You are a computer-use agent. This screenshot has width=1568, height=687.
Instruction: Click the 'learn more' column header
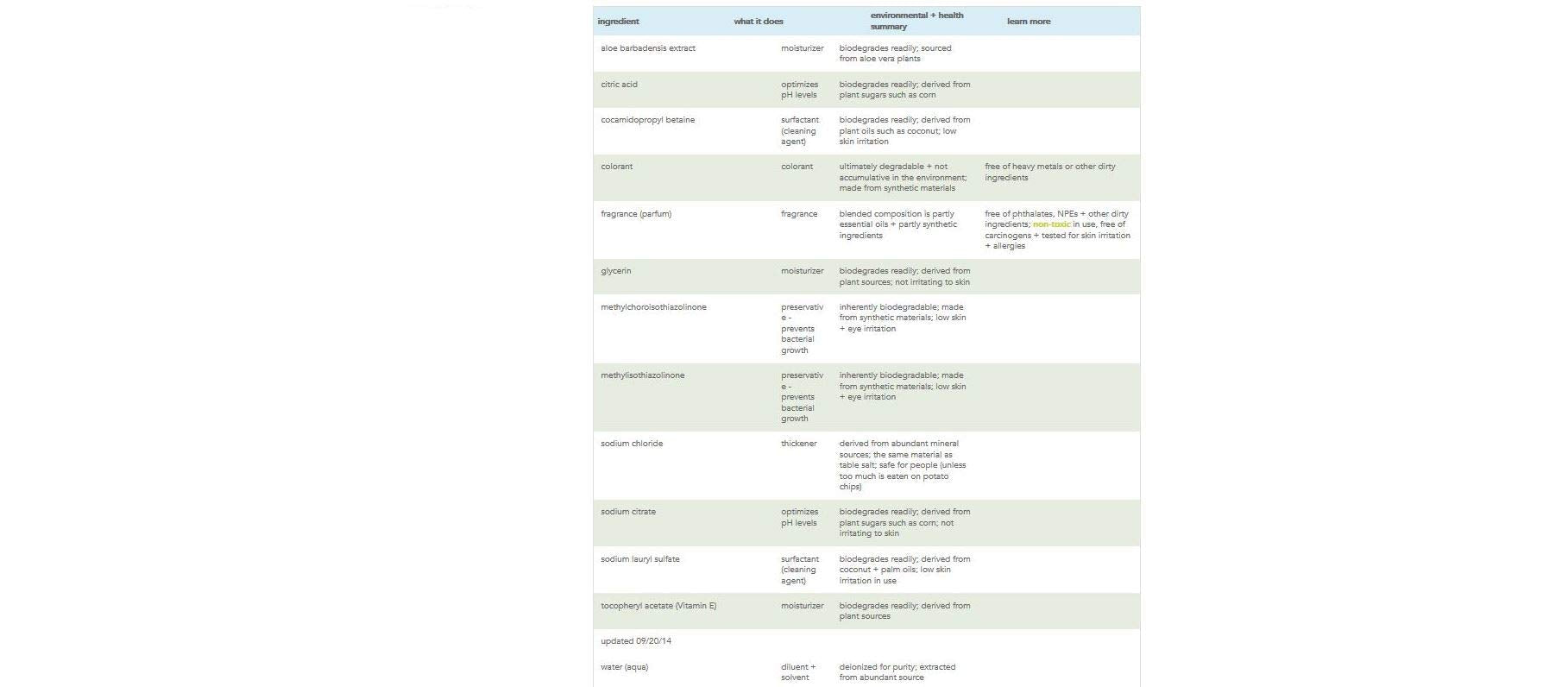click(1028, 22)
